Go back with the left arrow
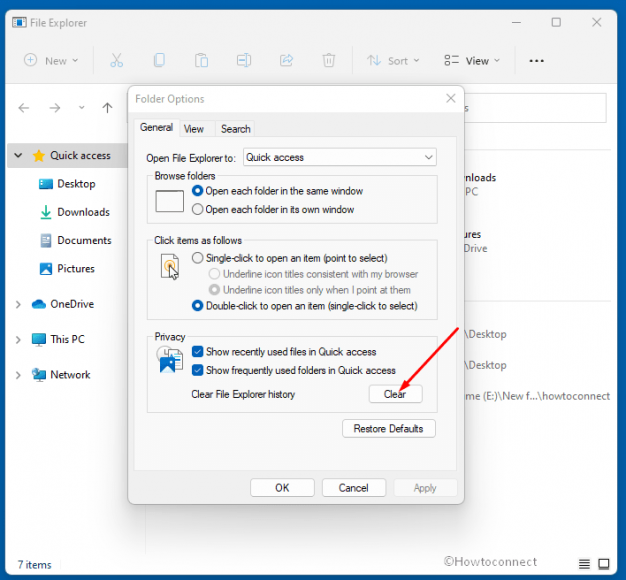Image resolution: width=626 pixels, height=580 pixels. (x=24, y=108)
